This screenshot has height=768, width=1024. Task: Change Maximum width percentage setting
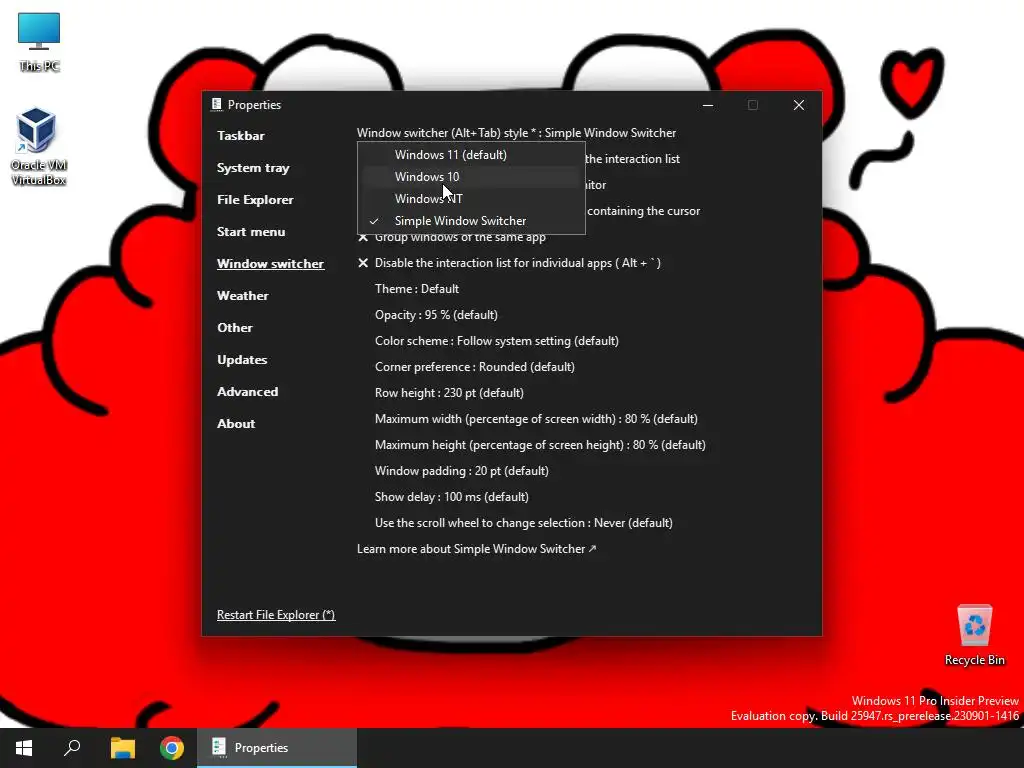click(536, 419)
